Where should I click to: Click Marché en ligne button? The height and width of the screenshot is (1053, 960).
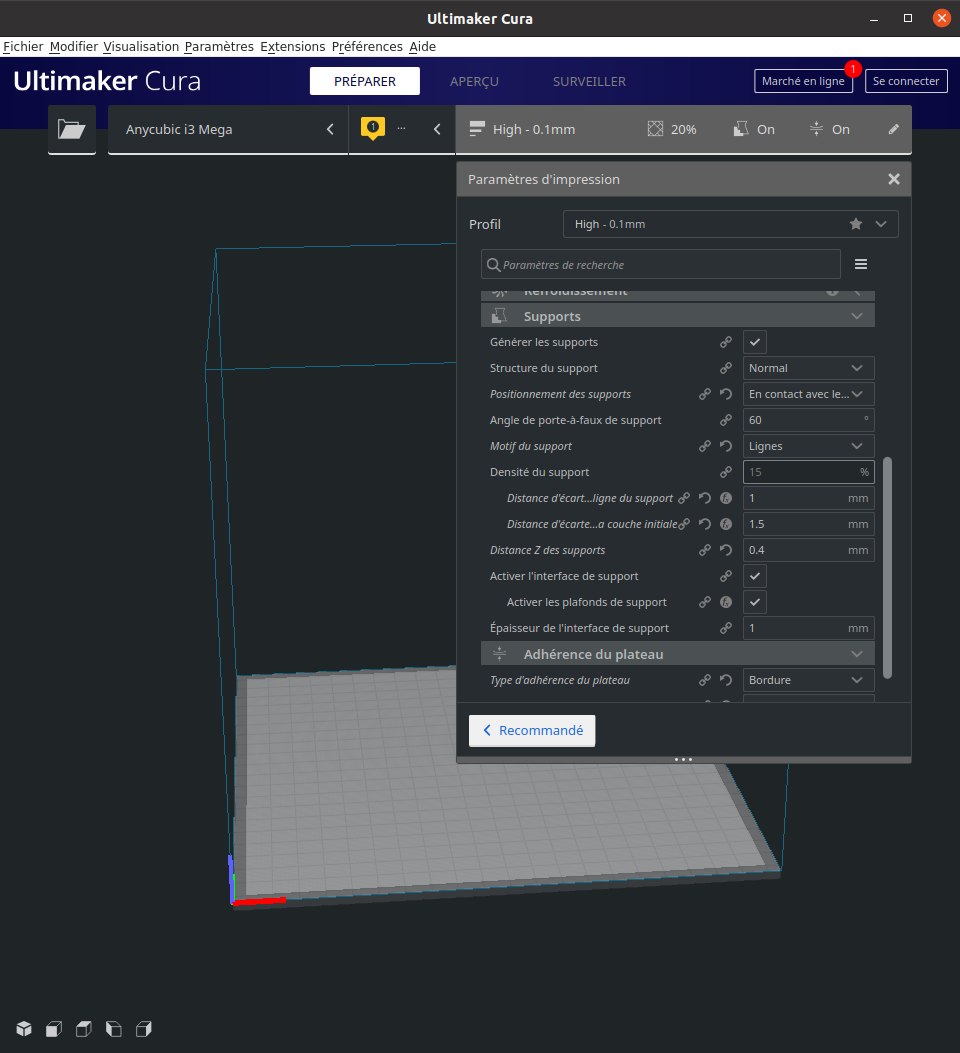[803, 81]
